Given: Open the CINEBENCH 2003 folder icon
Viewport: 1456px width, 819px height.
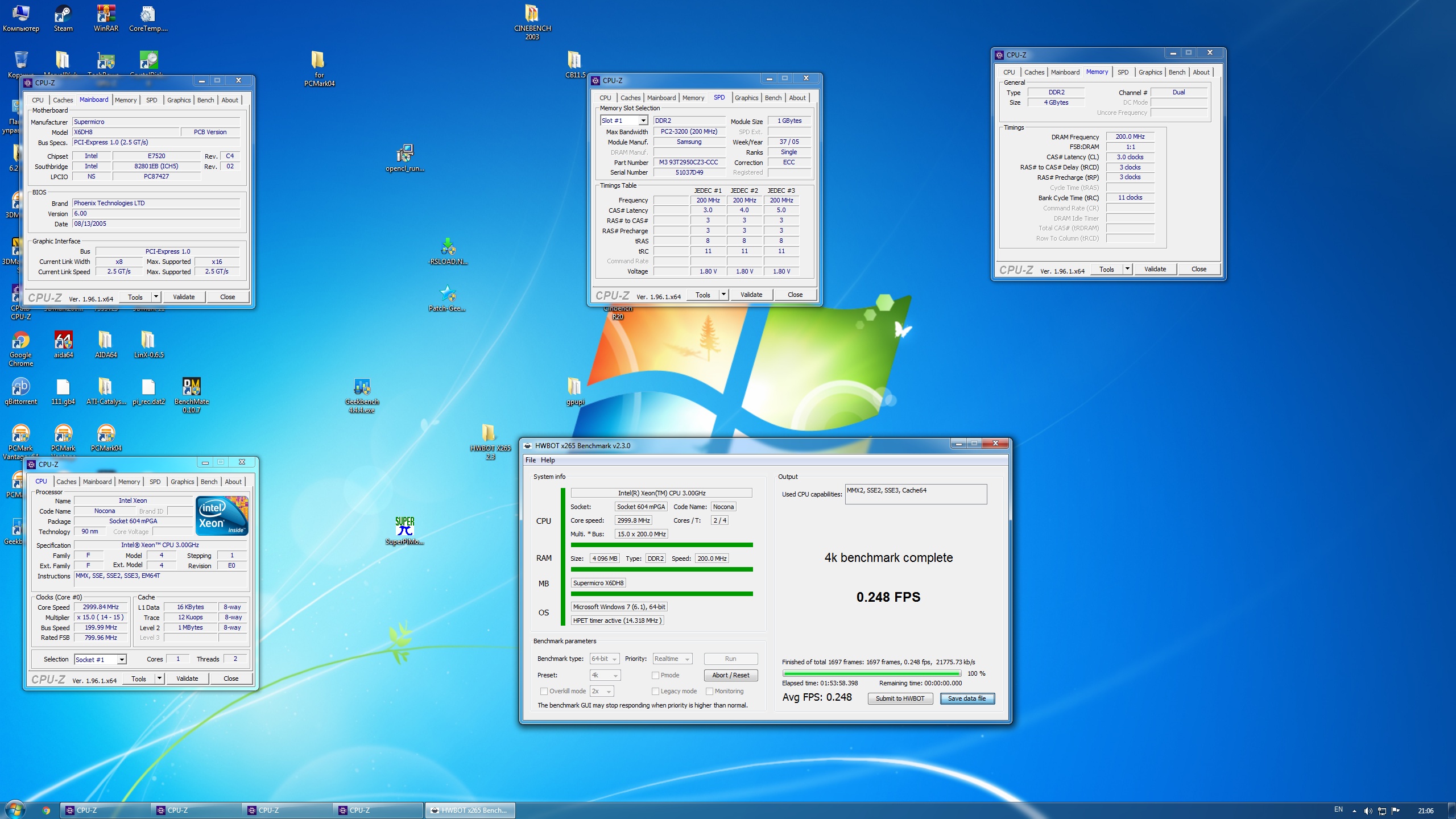Looking at the screenshot, I should [532, 22].
